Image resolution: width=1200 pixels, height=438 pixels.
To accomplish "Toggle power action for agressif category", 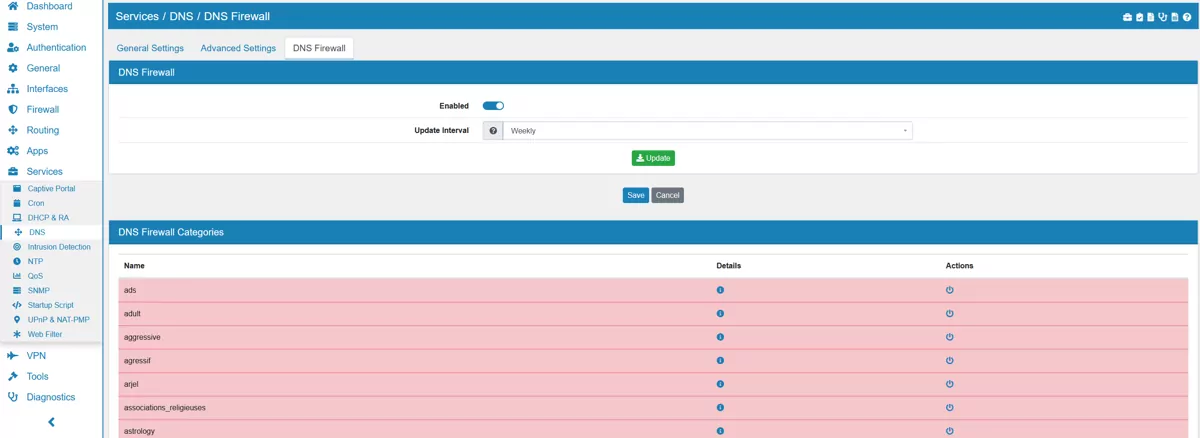I will click(950, 361).
